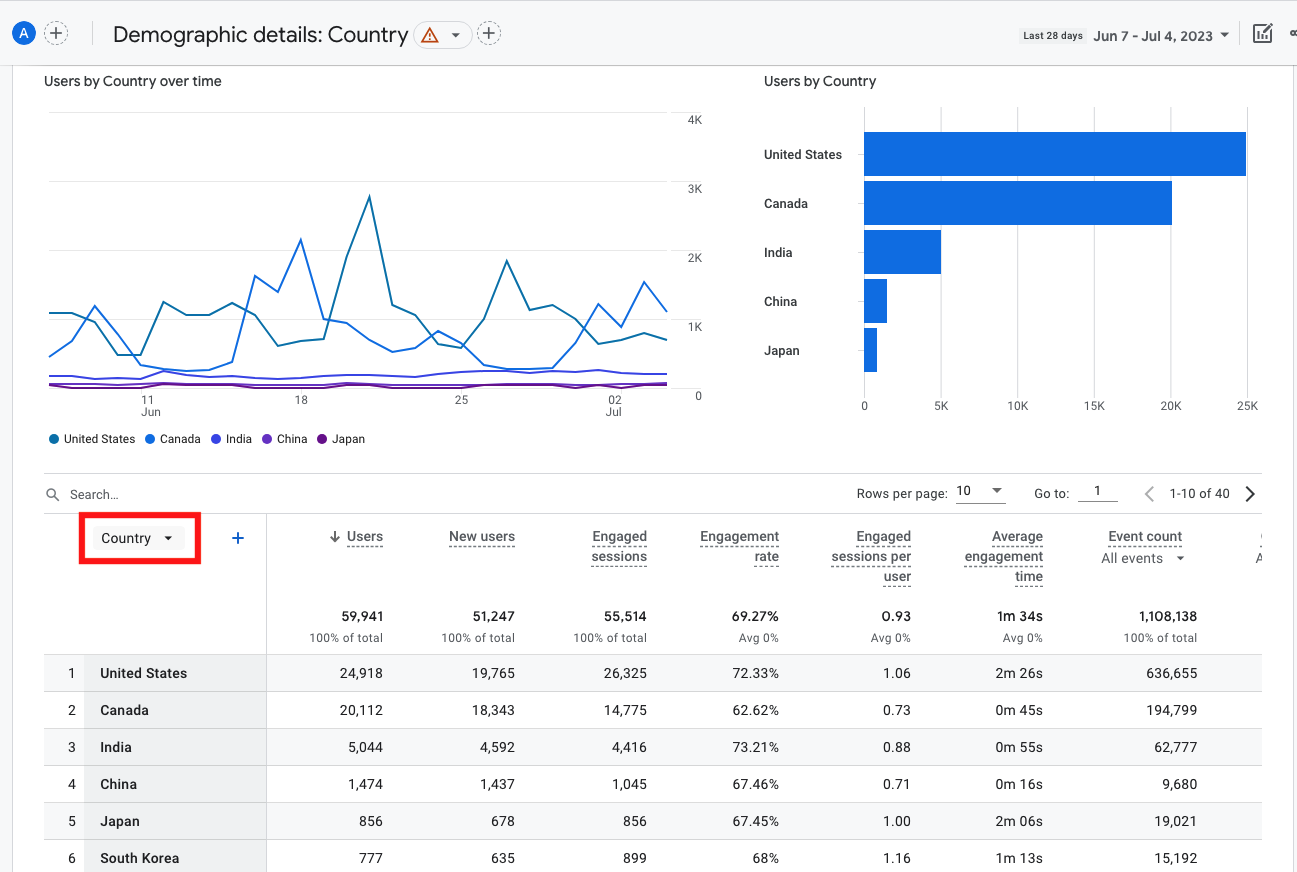Toggle Canada series in chart legend
This screenshot has height=872, width=1297.
point(172,439)
